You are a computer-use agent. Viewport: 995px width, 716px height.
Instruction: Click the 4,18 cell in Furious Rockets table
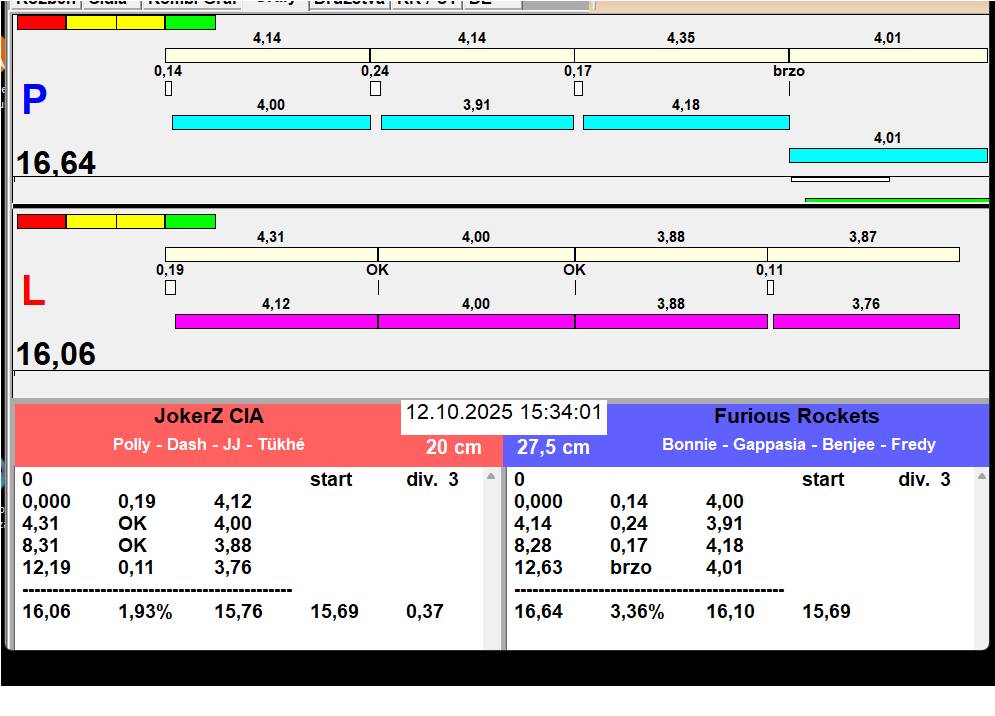[724, 545]
